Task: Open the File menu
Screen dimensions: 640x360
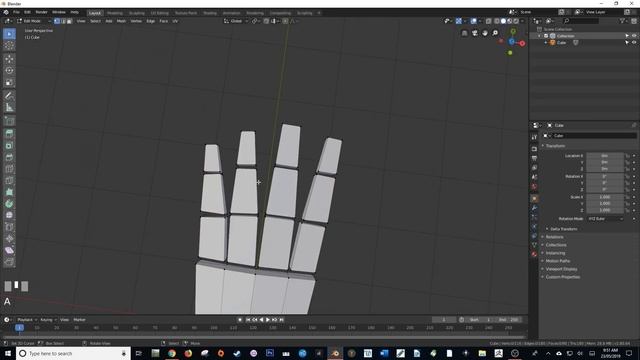Action: coord(16,12)
